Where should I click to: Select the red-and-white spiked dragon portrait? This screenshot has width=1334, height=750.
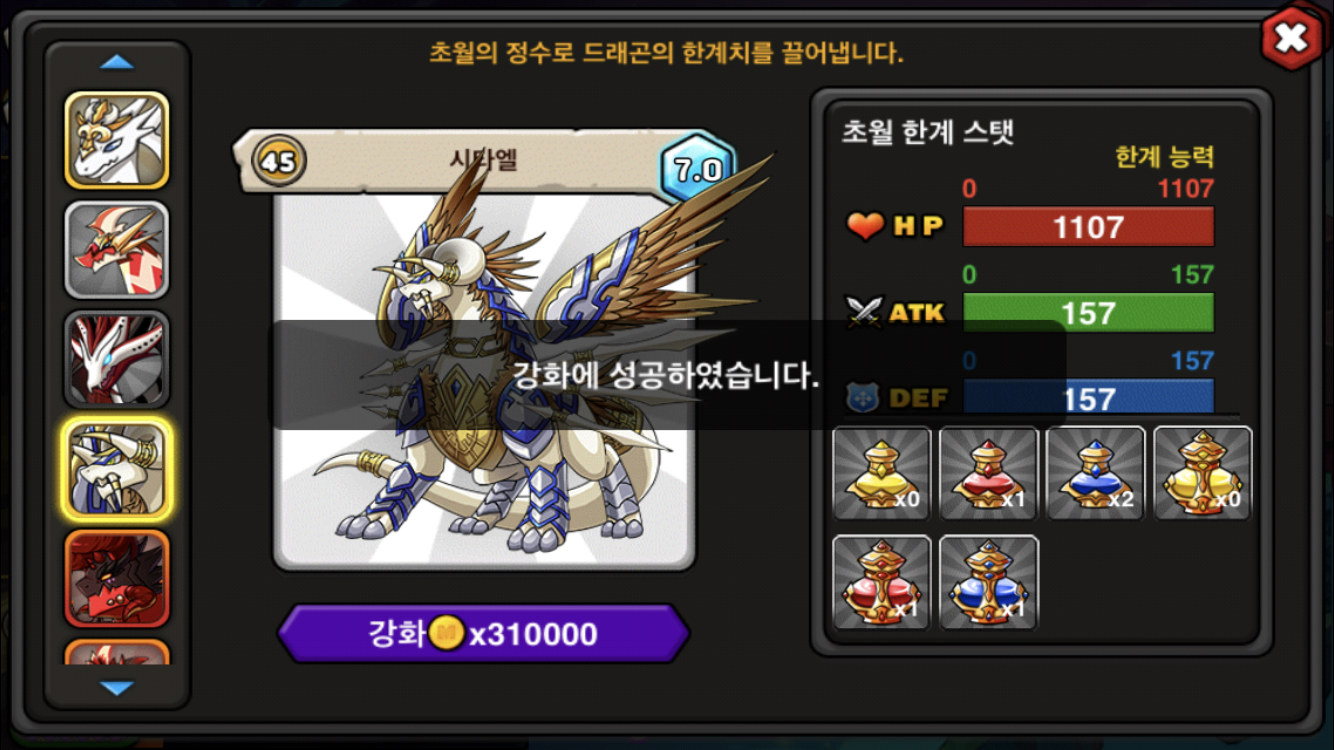point(117,250)
